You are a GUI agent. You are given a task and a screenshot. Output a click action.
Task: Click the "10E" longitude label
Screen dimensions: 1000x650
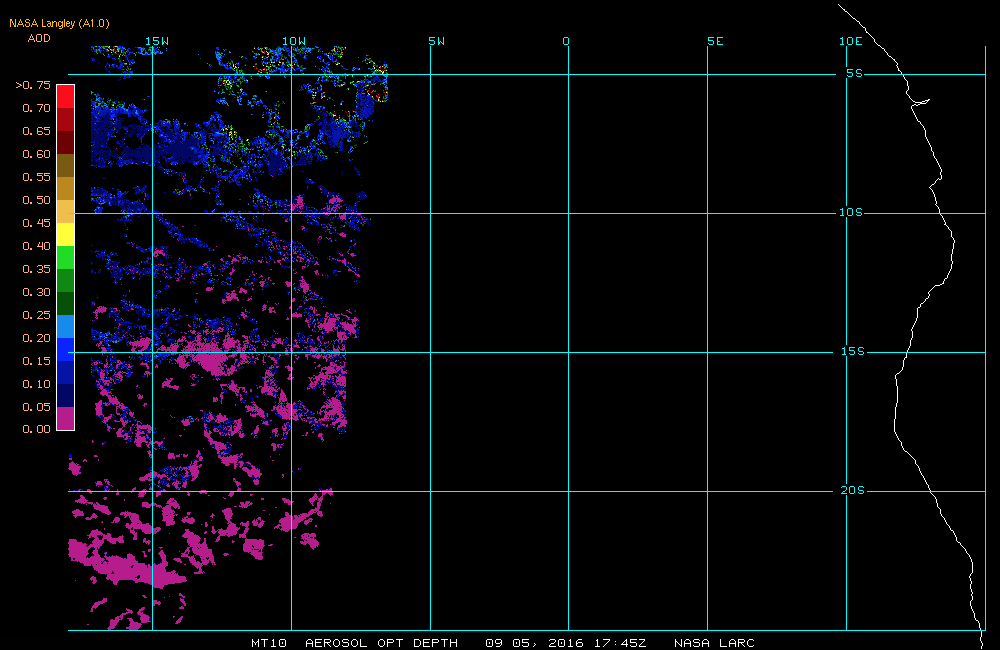click(x=851, y=41)
